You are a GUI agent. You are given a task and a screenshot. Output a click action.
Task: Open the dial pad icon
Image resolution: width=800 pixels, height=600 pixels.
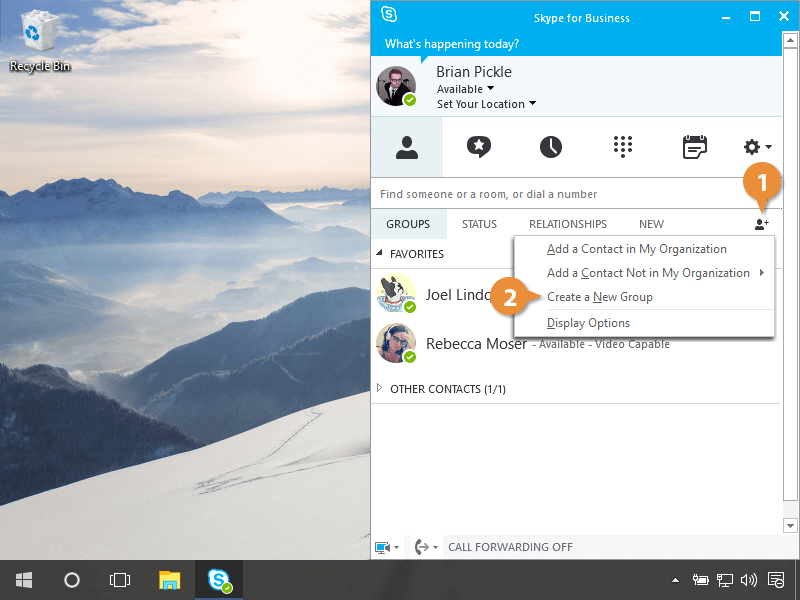coord(623,147)
